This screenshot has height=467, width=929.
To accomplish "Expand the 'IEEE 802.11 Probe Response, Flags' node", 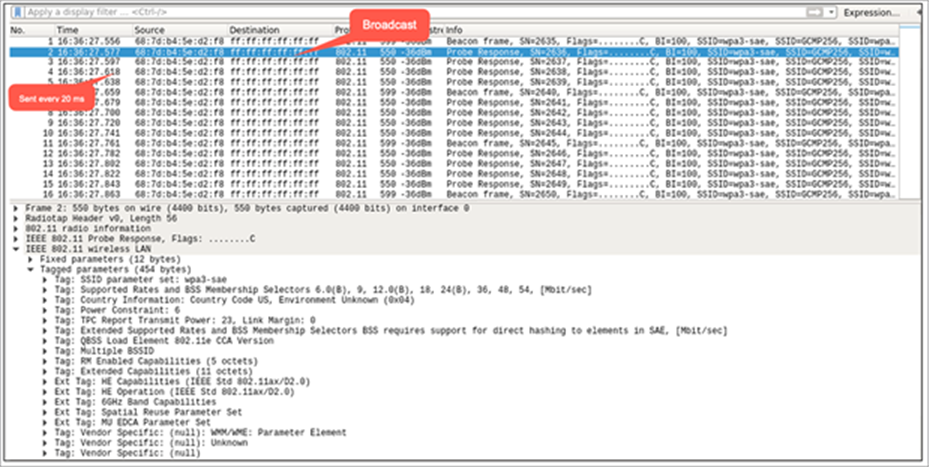I will [16, 238].
